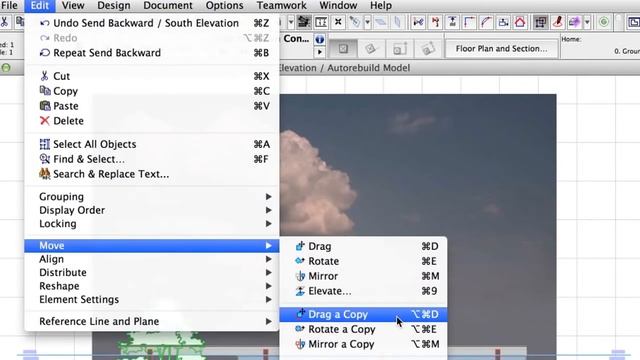Image resolution: width=640 pixels, height=360 pixels.
Task: Click the purple arrow 3D toolbar icon
Action: [575, 22]
